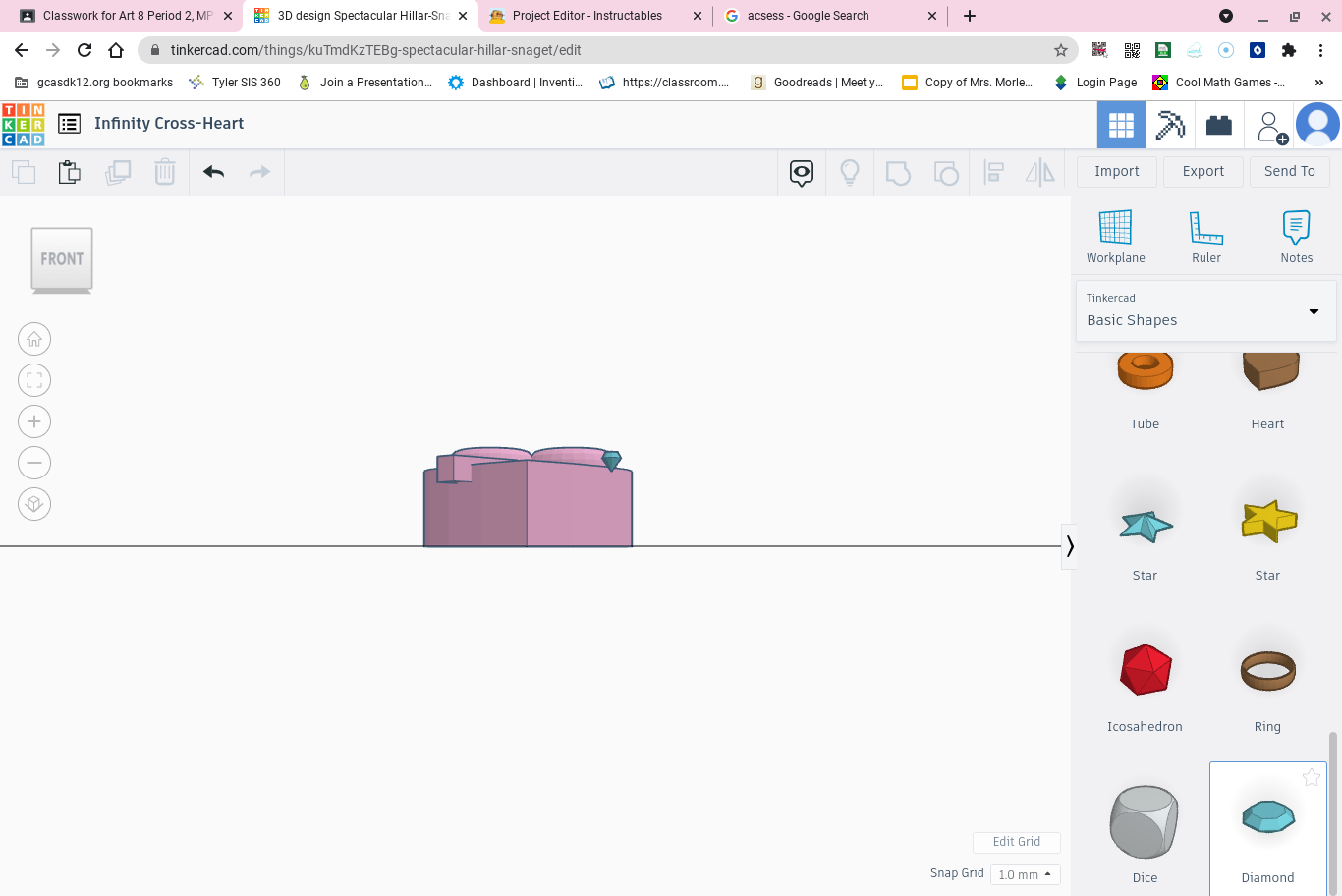
Task: Open the gcasdk12.org bookmarks folder
Action: [94, 83]
